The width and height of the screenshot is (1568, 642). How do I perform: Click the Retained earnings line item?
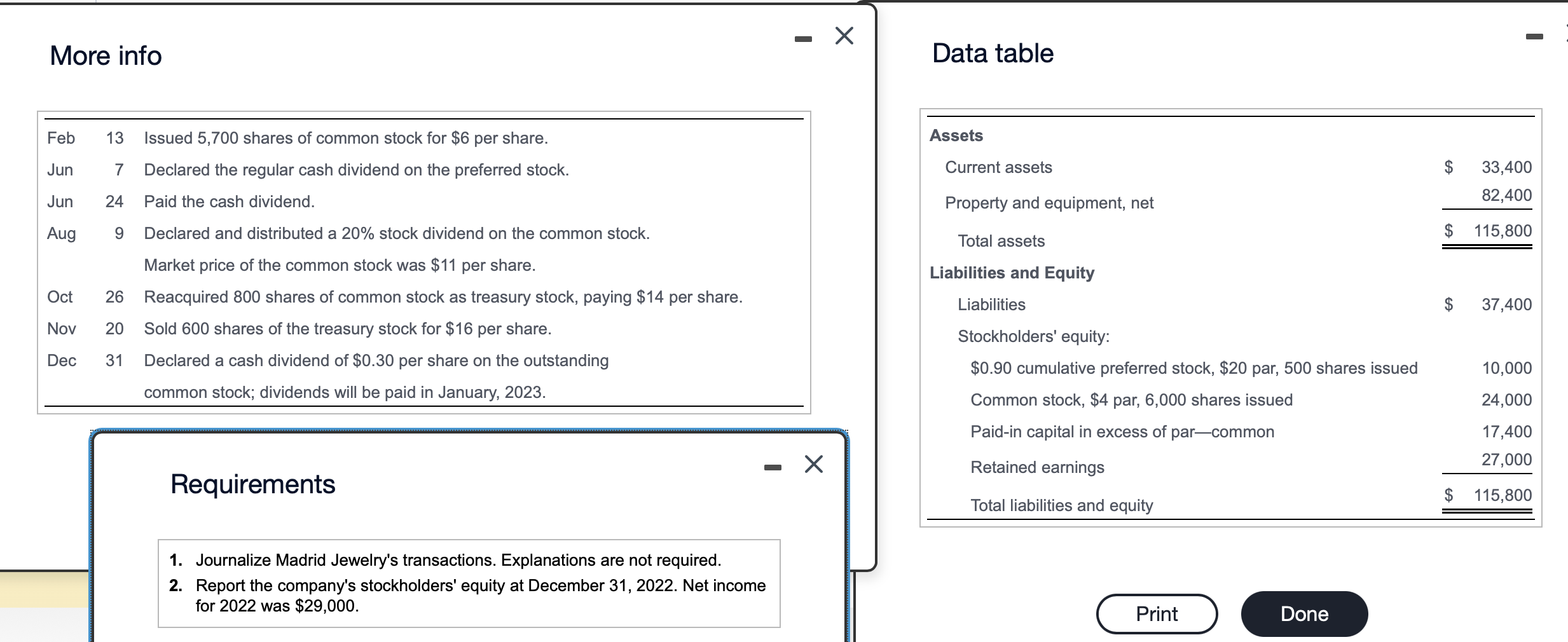coord(1036,467)
